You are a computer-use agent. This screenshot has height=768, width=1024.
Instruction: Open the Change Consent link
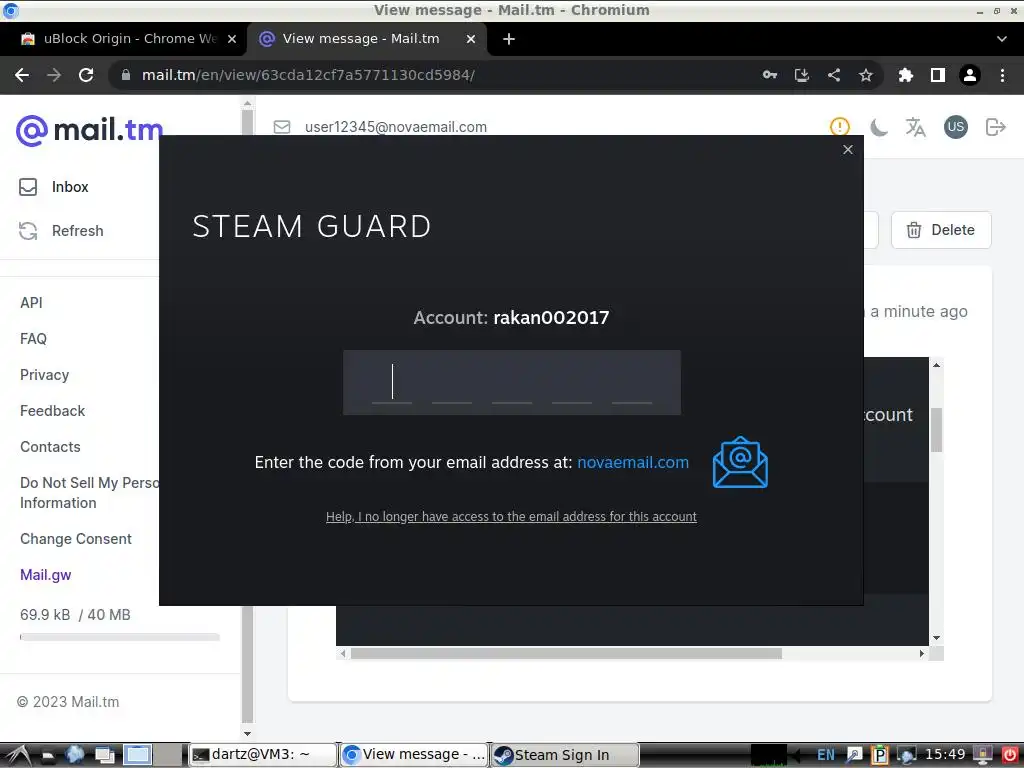[76, 539]
